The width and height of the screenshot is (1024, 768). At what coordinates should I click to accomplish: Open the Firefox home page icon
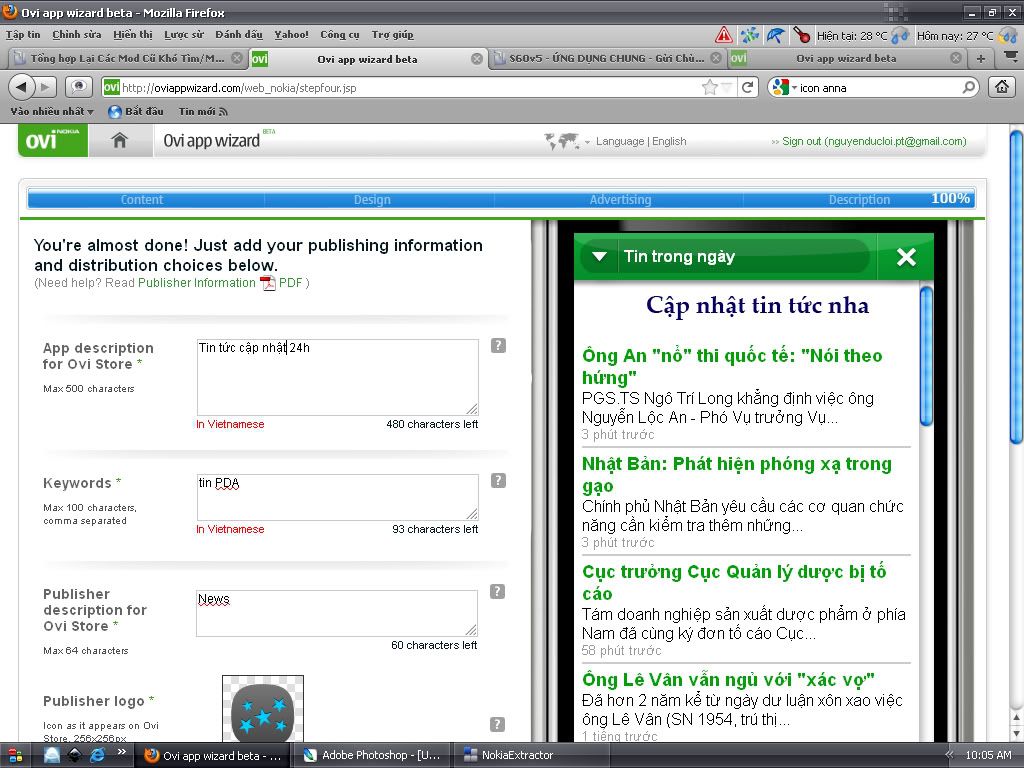pyautogui.click(x=1002, y=87)
